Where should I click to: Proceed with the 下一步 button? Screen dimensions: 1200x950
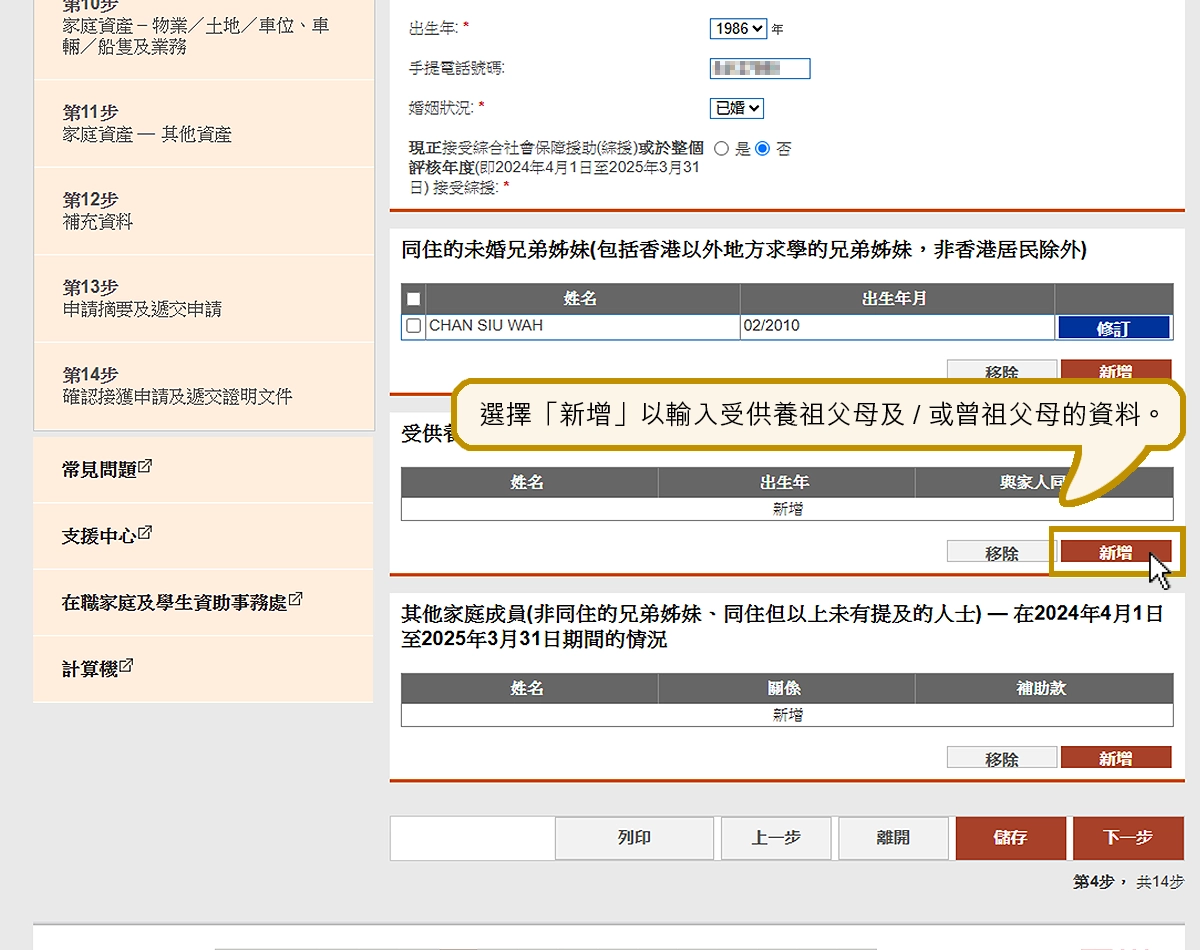click(x=1127, y=838)
